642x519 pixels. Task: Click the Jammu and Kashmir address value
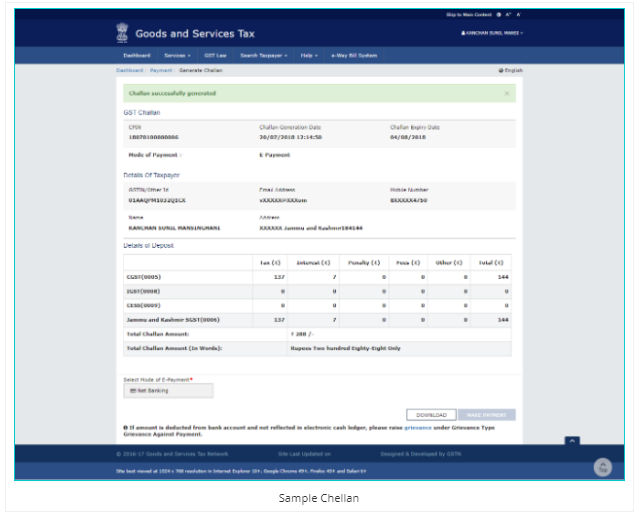click(311, 228)
